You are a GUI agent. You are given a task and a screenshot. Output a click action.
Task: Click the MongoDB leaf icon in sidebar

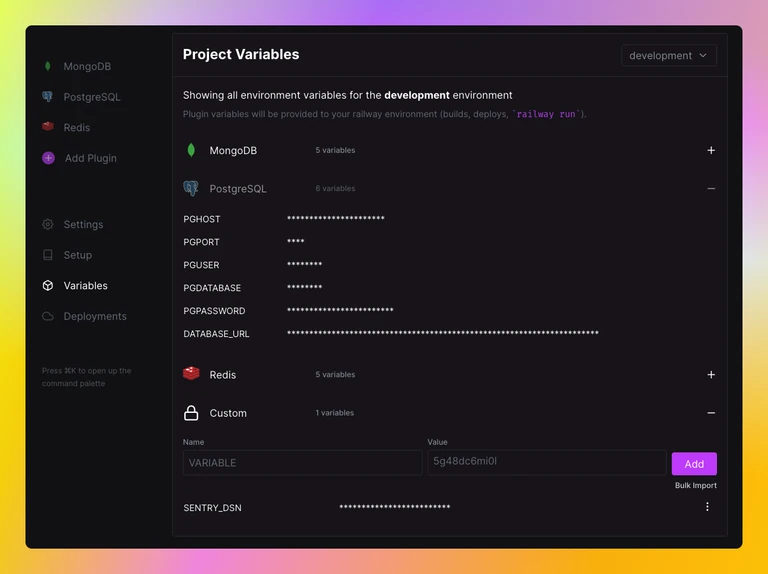48,66
